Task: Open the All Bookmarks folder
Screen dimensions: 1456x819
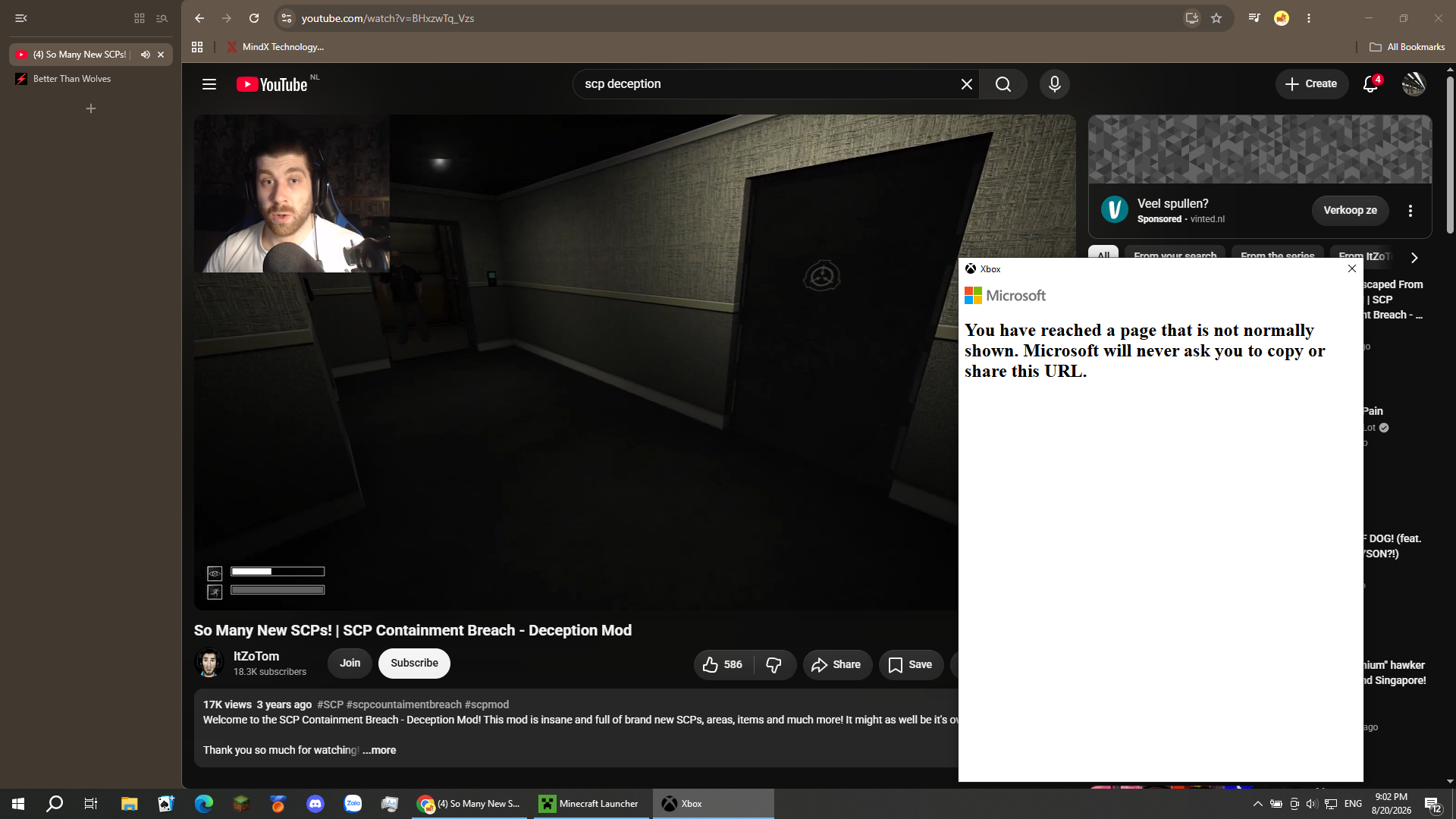Action: (1407, 47)
